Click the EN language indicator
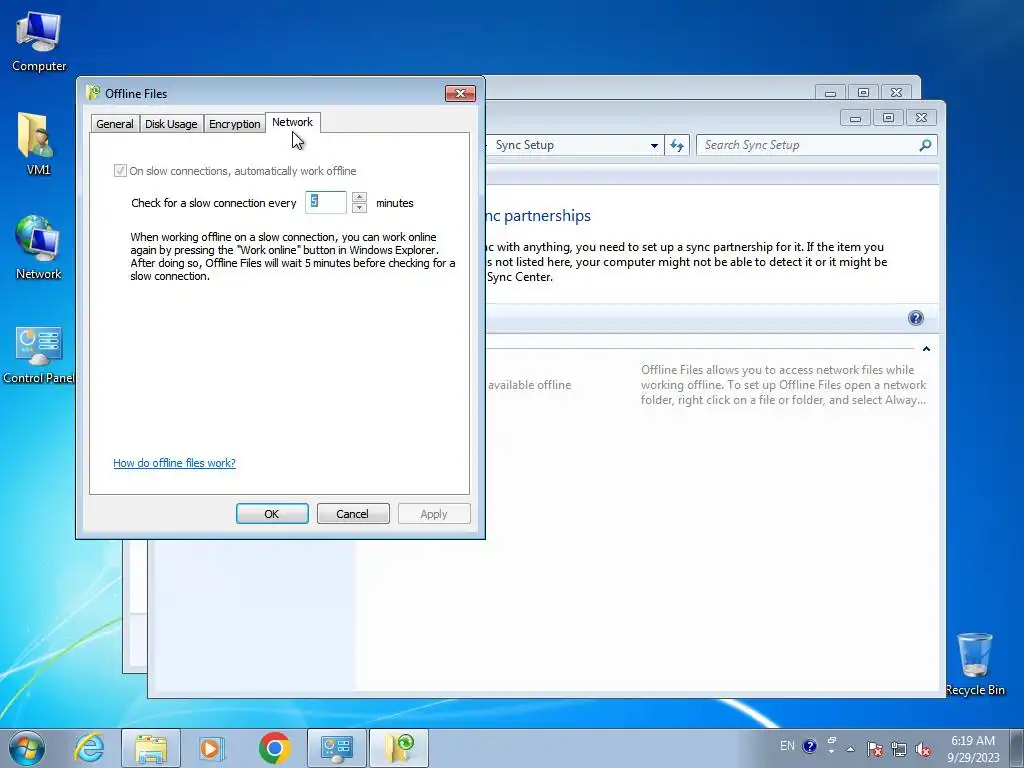 click(x=787, y=746)
